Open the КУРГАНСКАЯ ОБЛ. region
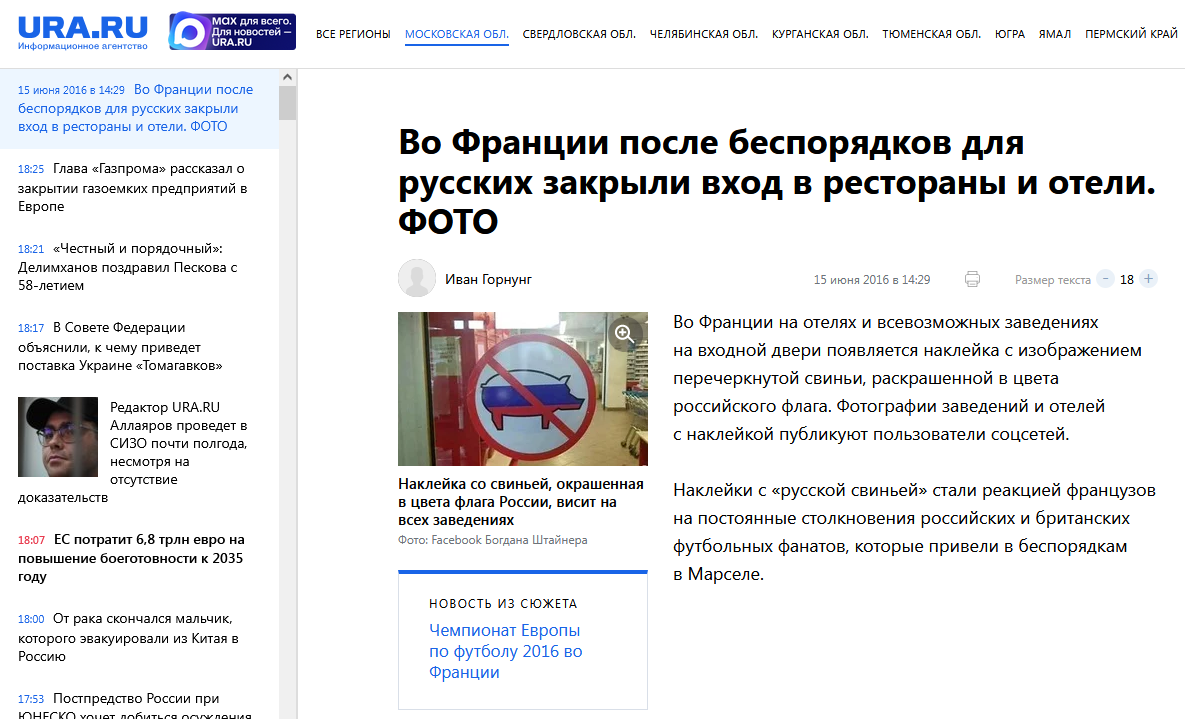1185x719 pixels. 820,34
